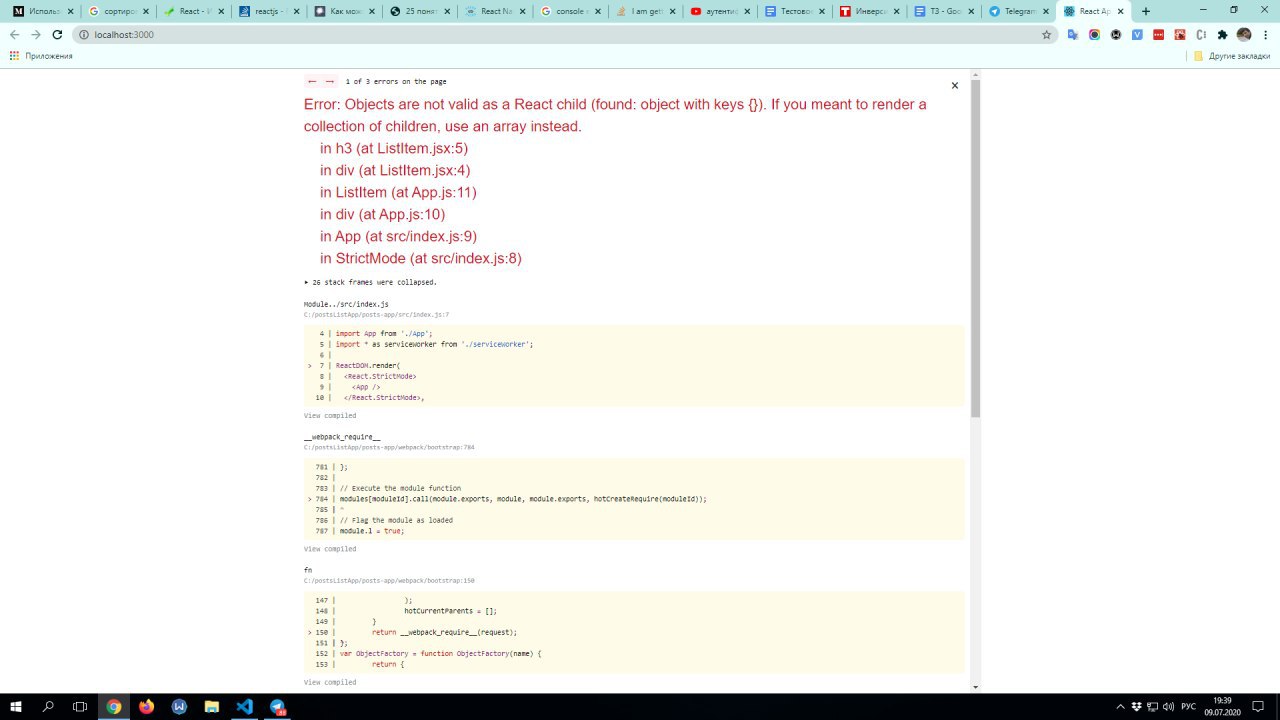Viewport: 1280px width, 720px height.
Task: Click the '__webpack_require__' frame title
Action: (342, 437)
